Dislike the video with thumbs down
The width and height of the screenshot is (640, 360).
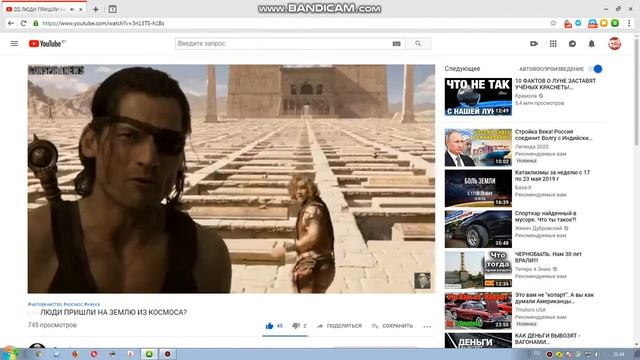click(296, 326)
